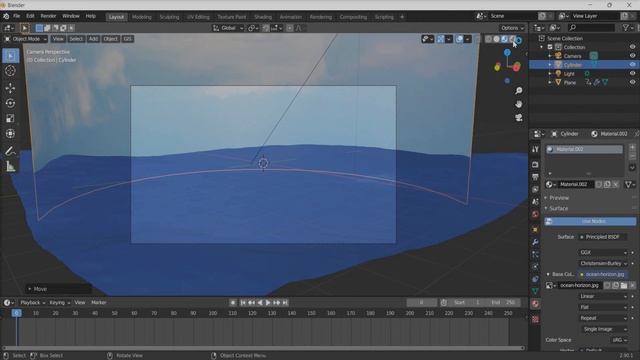
Task: Open the Particles properties tab
Action: 535,255
